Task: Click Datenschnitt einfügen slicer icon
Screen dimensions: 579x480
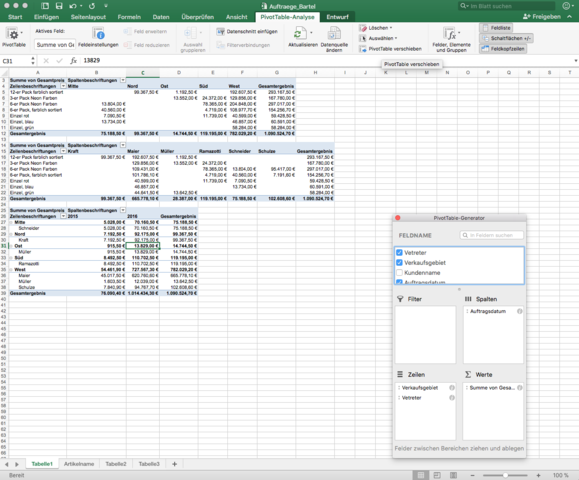Action: coord(220,32)
